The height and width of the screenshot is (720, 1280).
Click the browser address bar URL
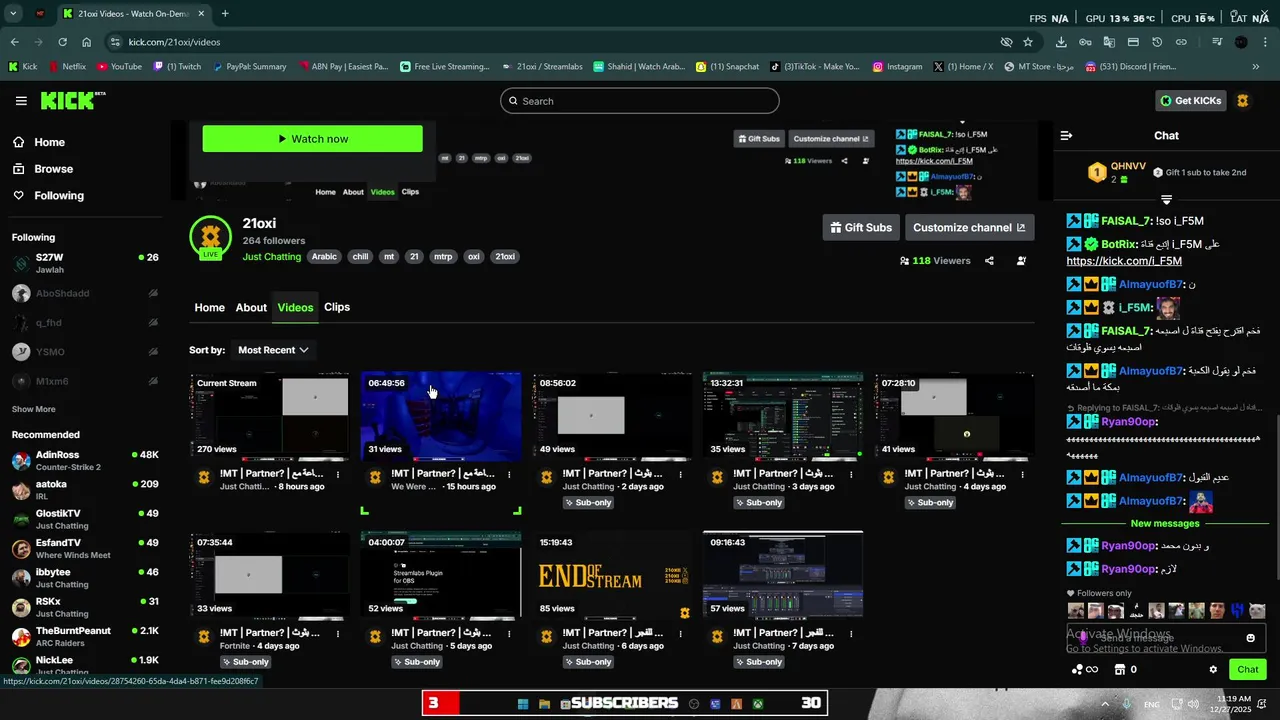tap(174, 42)
